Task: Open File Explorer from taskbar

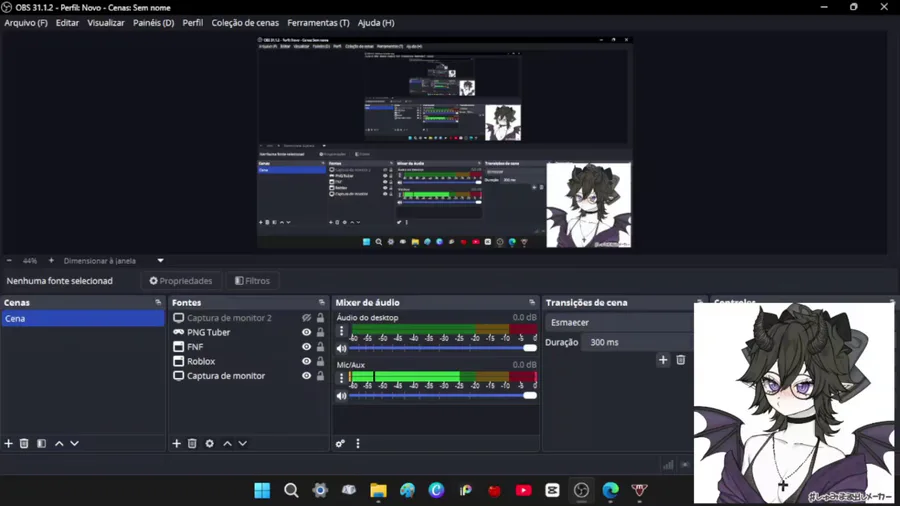Action: 378,491
